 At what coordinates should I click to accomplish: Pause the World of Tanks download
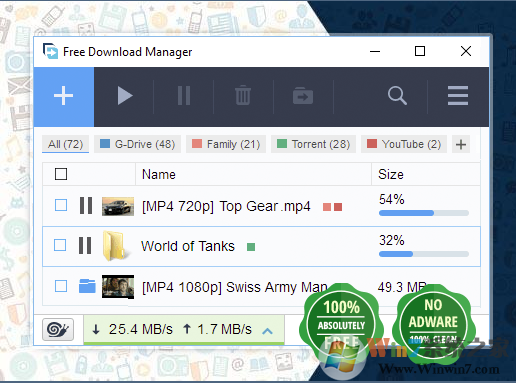[x=85, y=245]
